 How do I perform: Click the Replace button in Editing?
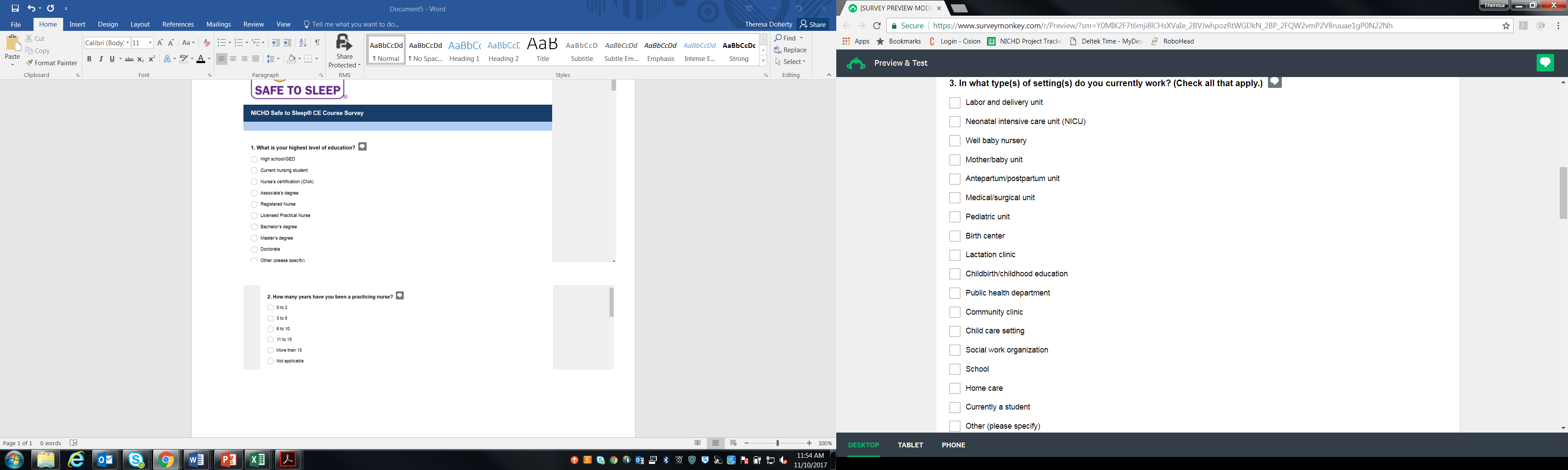coord(790,50)
